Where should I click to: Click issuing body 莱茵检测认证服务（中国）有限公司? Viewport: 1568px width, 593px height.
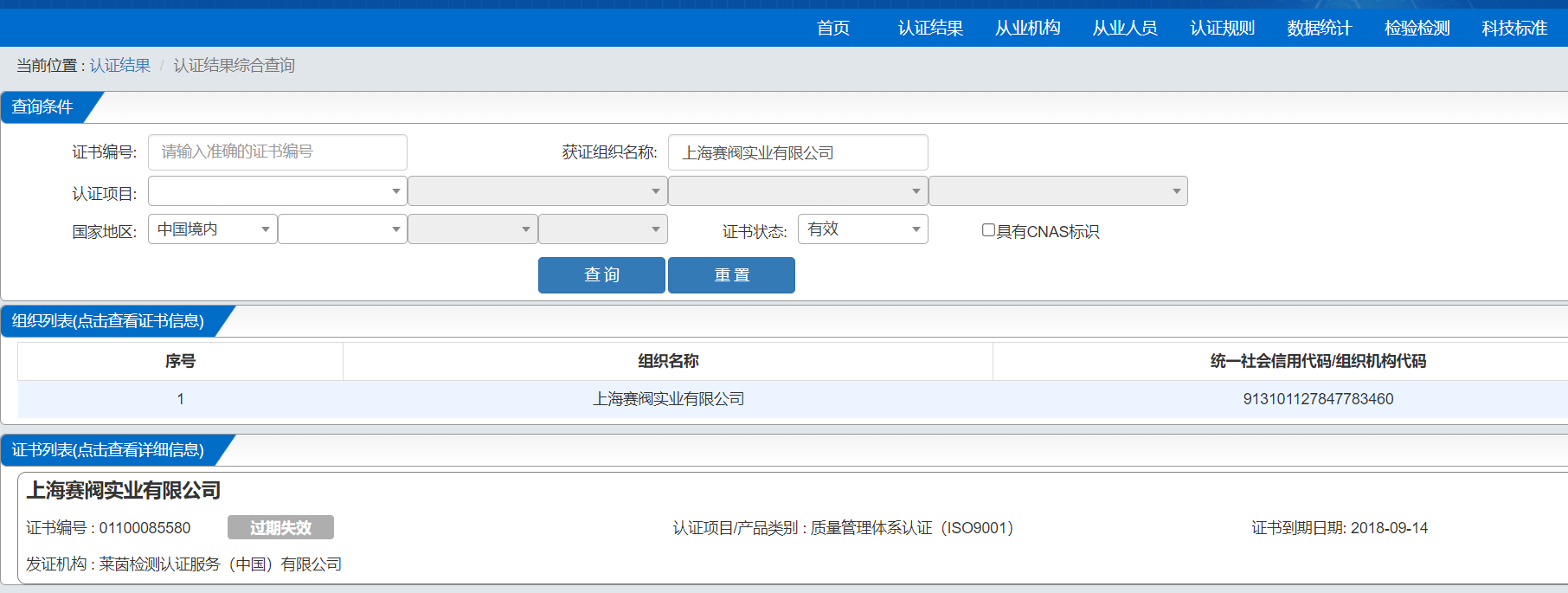pyautogui.click(x=220, y=564)
